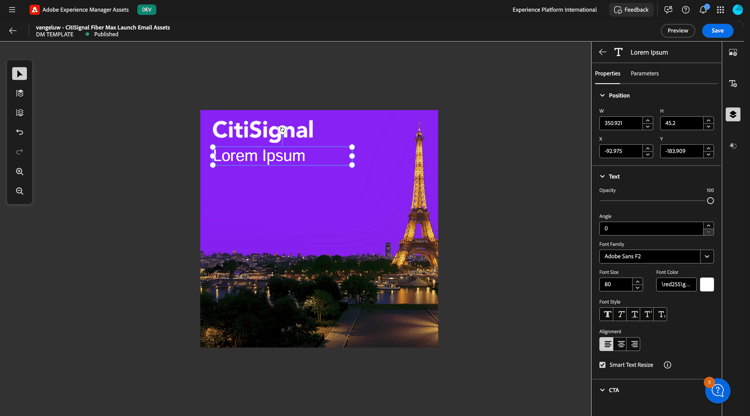Click the X position input field
Image resolution: width=750 pixels, height=416 pixels.
coord(621,151)
